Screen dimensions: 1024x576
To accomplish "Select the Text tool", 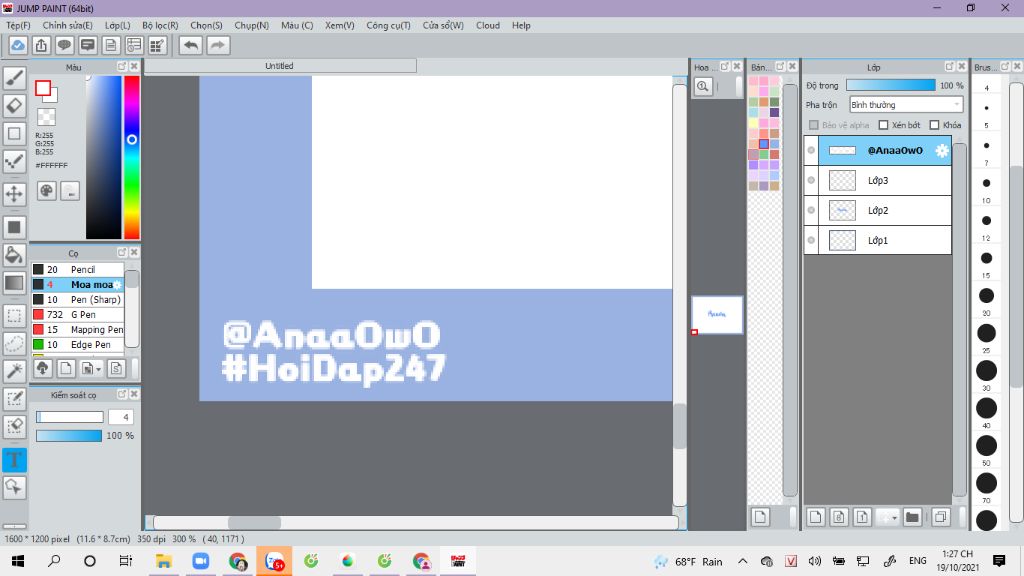I will point(14,460).
